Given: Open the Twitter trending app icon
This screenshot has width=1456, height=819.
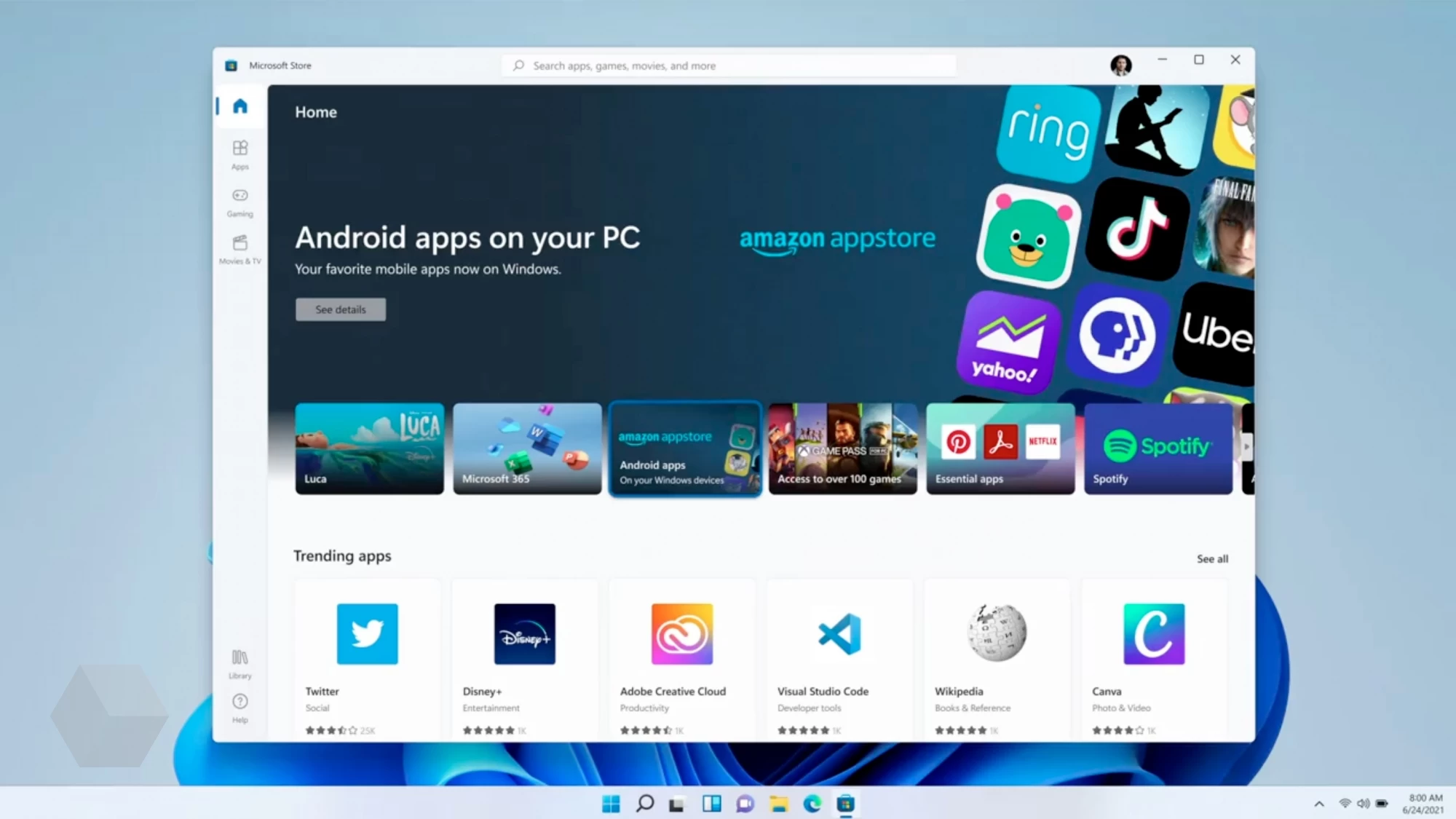Looking at the screenshot, I should pyautogui.click(x=367, y=633).
